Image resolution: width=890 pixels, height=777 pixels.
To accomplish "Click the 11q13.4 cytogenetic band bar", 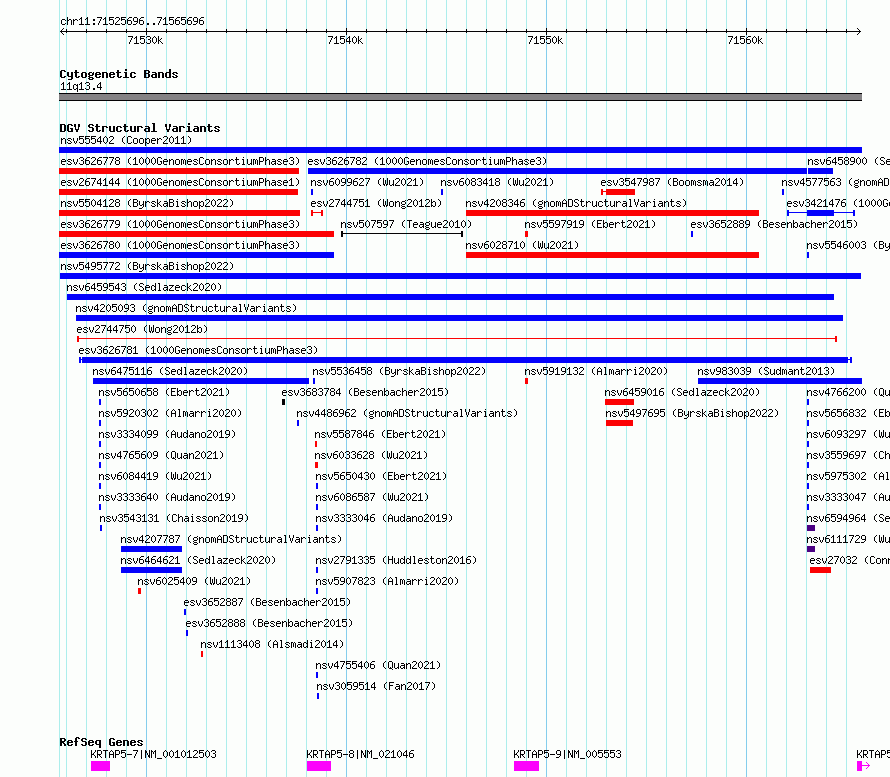I will tap(460, 97).
